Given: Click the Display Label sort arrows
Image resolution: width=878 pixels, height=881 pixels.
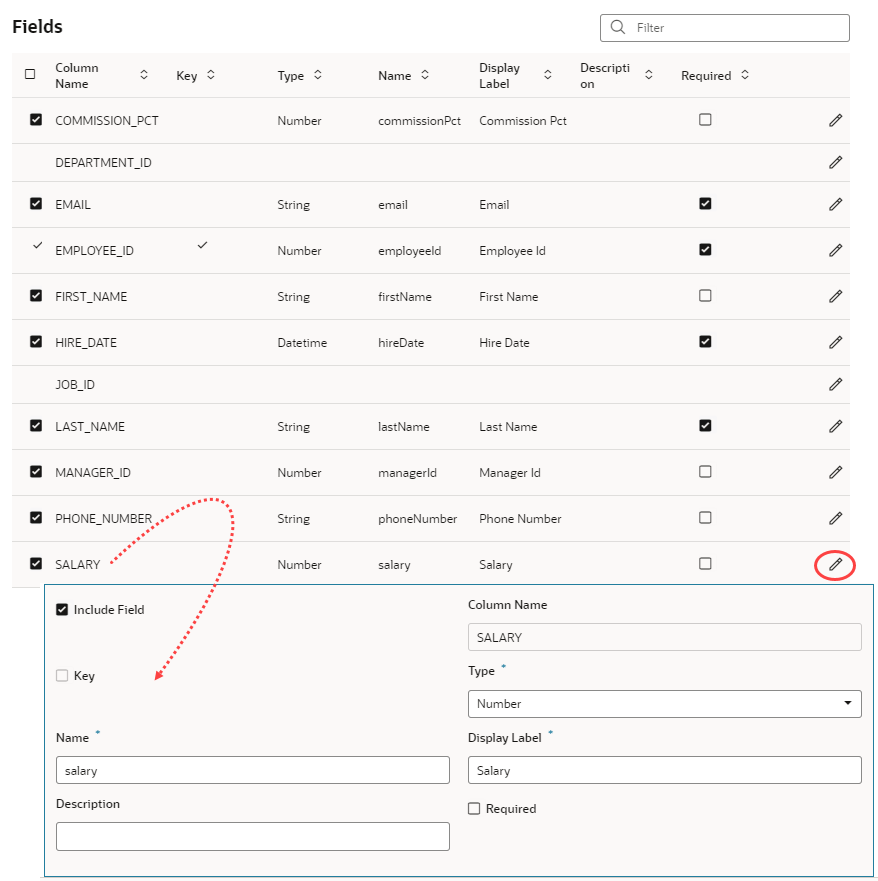Looking at the screenshot, I should pyautogui.click(x=547, y=75).
